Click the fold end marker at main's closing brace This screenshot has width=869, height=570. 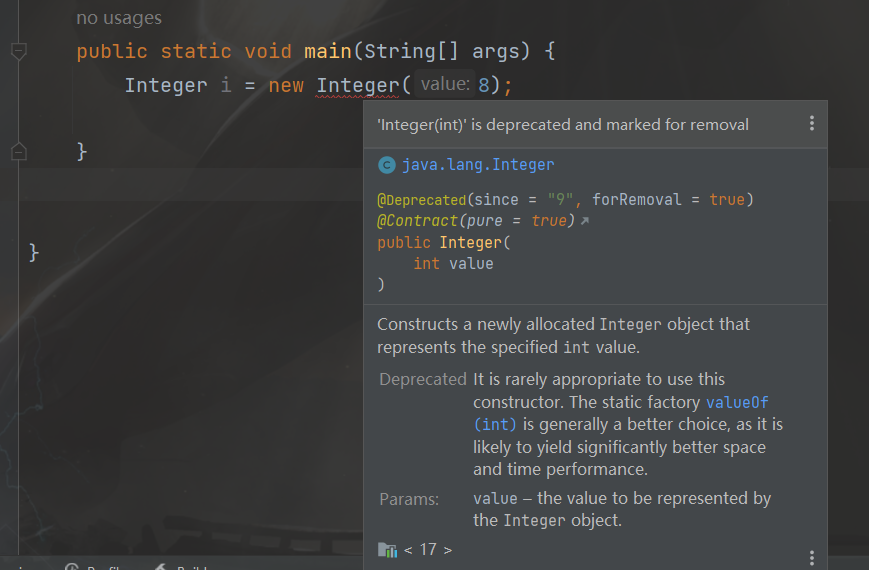18,152
